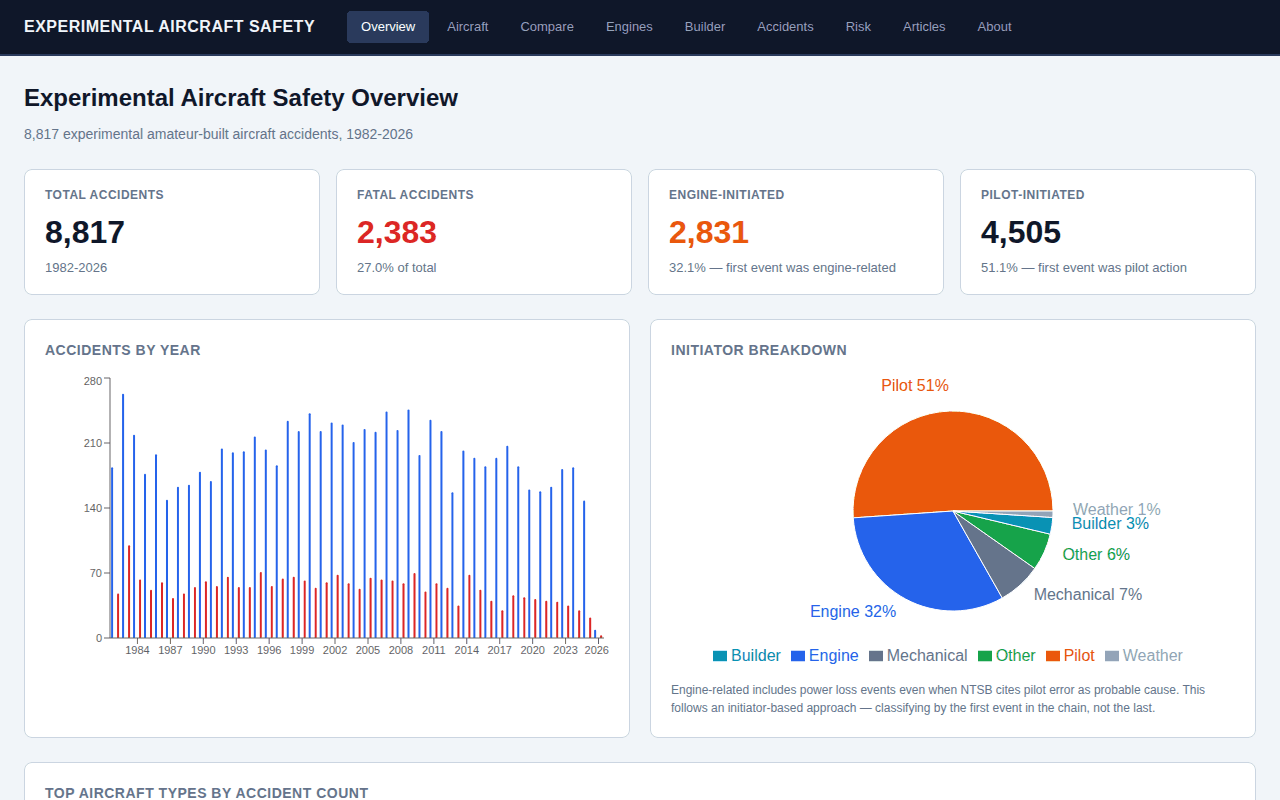Screen dimensions: 1280x800
Task: Open the Total Accidents stat card
Action: [171, 231]
